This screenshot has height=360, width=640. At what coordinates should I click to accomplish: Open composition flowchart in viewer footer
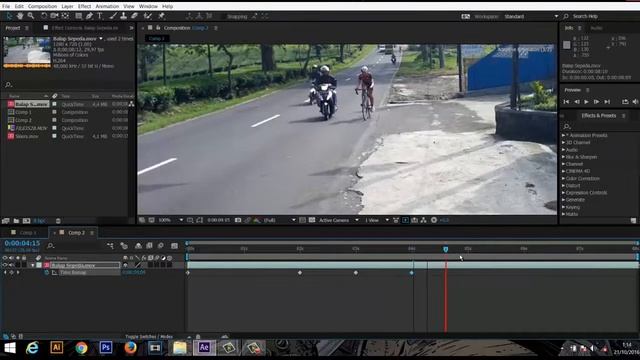click(x=424, y=220)
